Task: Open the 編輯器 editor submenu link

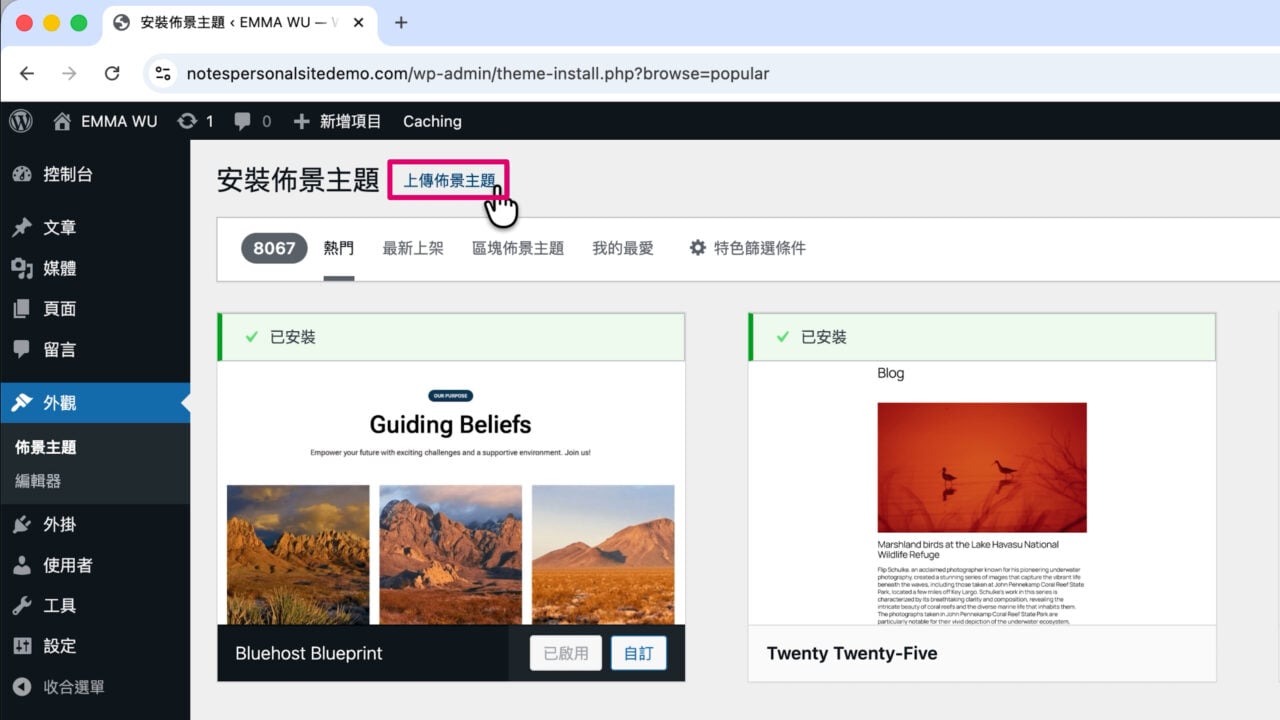Action: pyautogui.click(x=38, y=481)
